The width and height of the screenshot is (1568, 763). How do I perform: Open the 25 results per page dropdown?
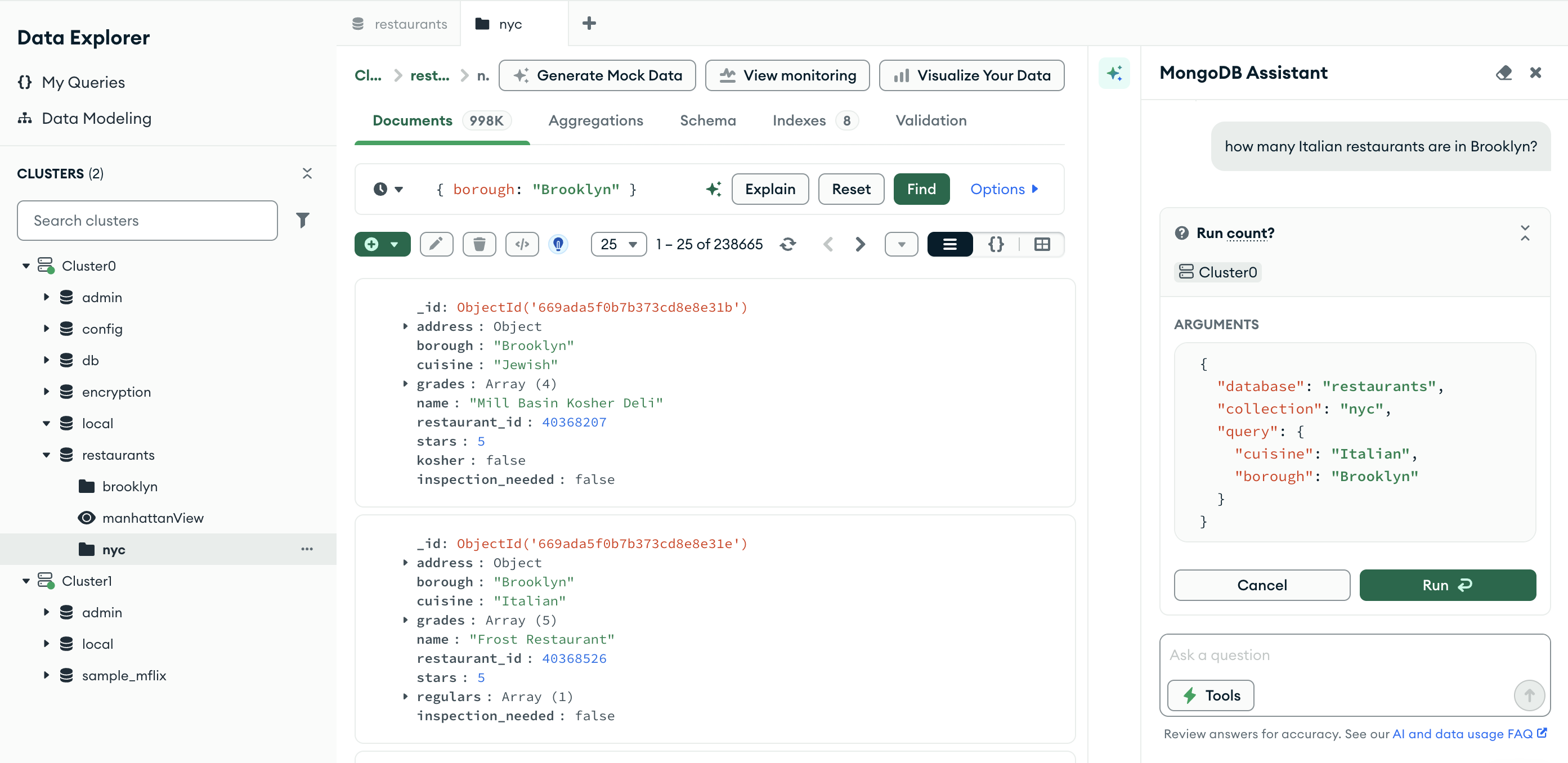[619, 244]
